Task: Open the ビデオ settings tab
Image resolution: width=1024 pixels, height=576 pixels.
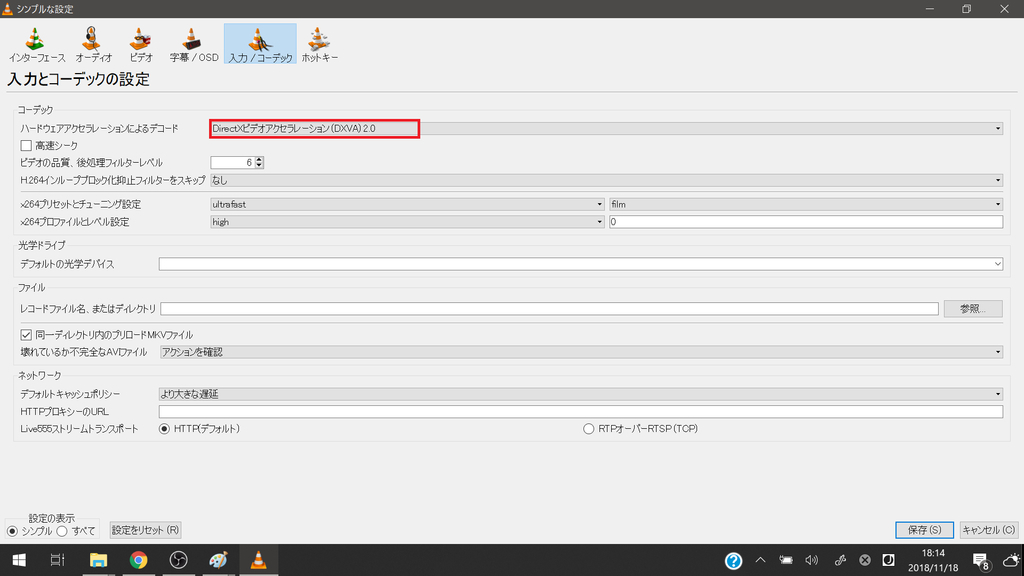Action: [x=140, y=44]
